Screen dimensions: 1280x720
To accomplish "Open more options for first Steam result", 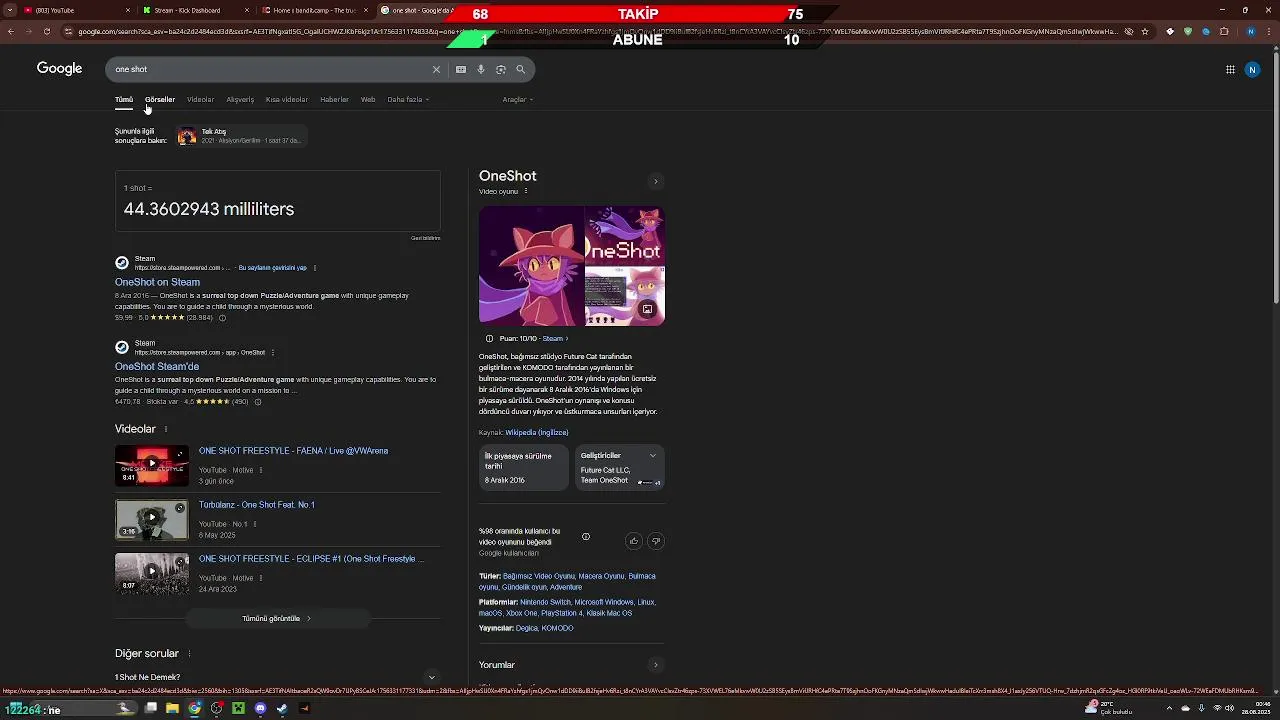I will pyautogui.click(x=315, y=268).
